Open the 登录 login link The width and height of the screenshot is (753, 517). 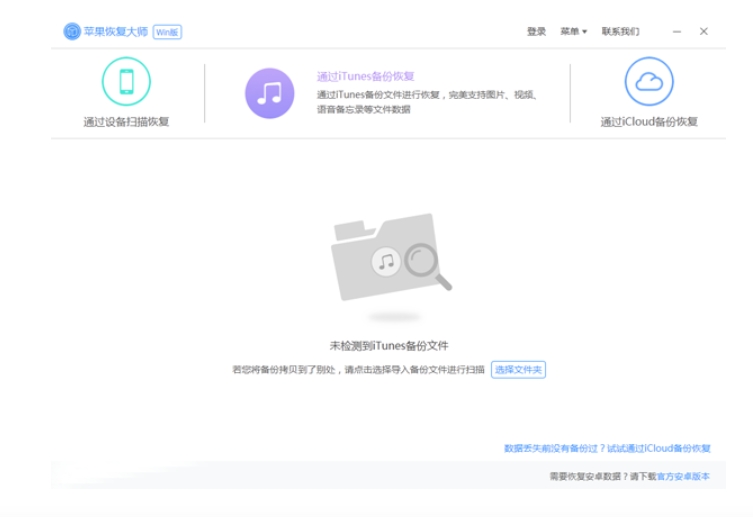coord(536,32)
